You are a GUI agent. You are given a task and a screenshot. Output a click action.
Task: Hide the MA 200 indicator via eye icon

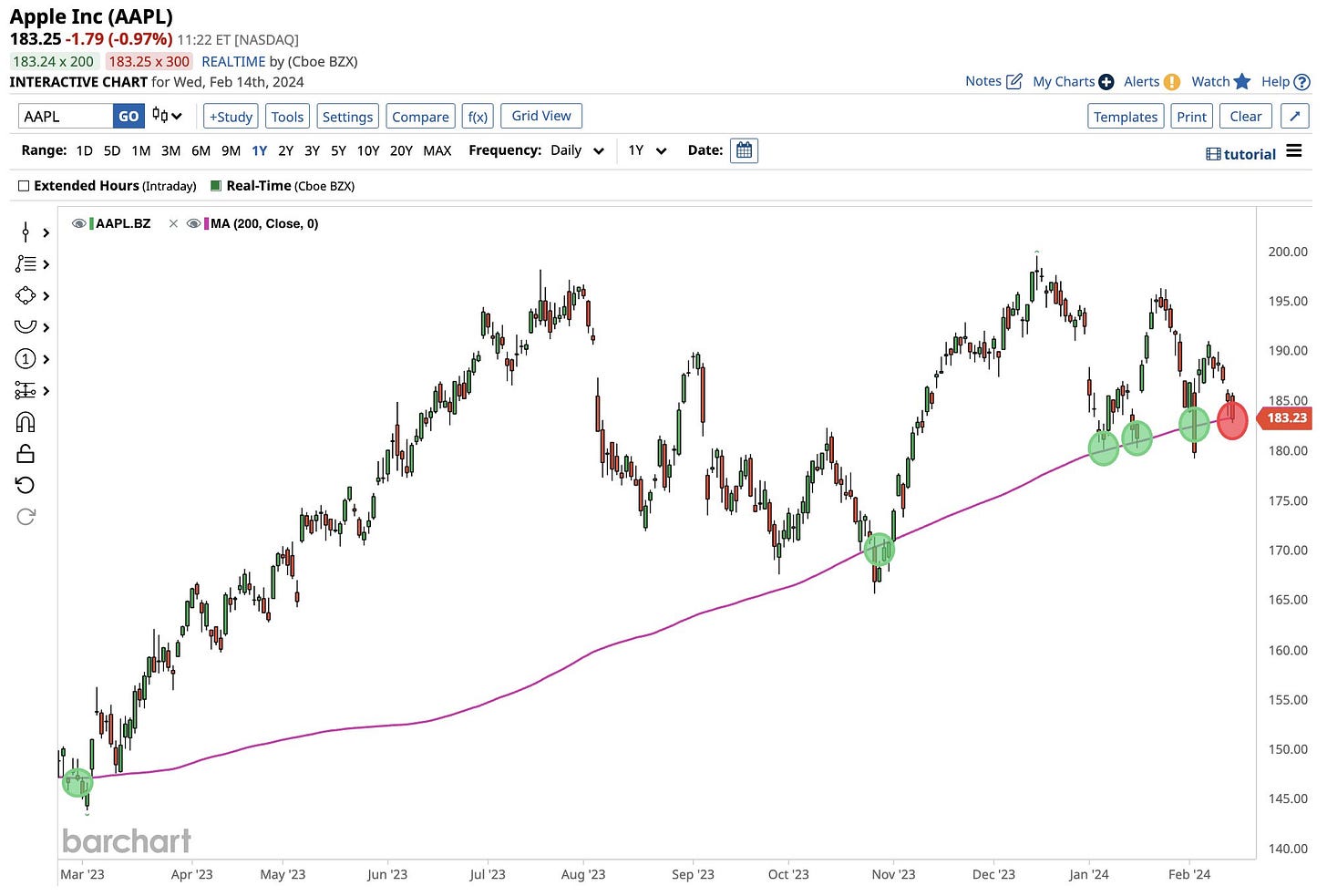click(193, 223)
